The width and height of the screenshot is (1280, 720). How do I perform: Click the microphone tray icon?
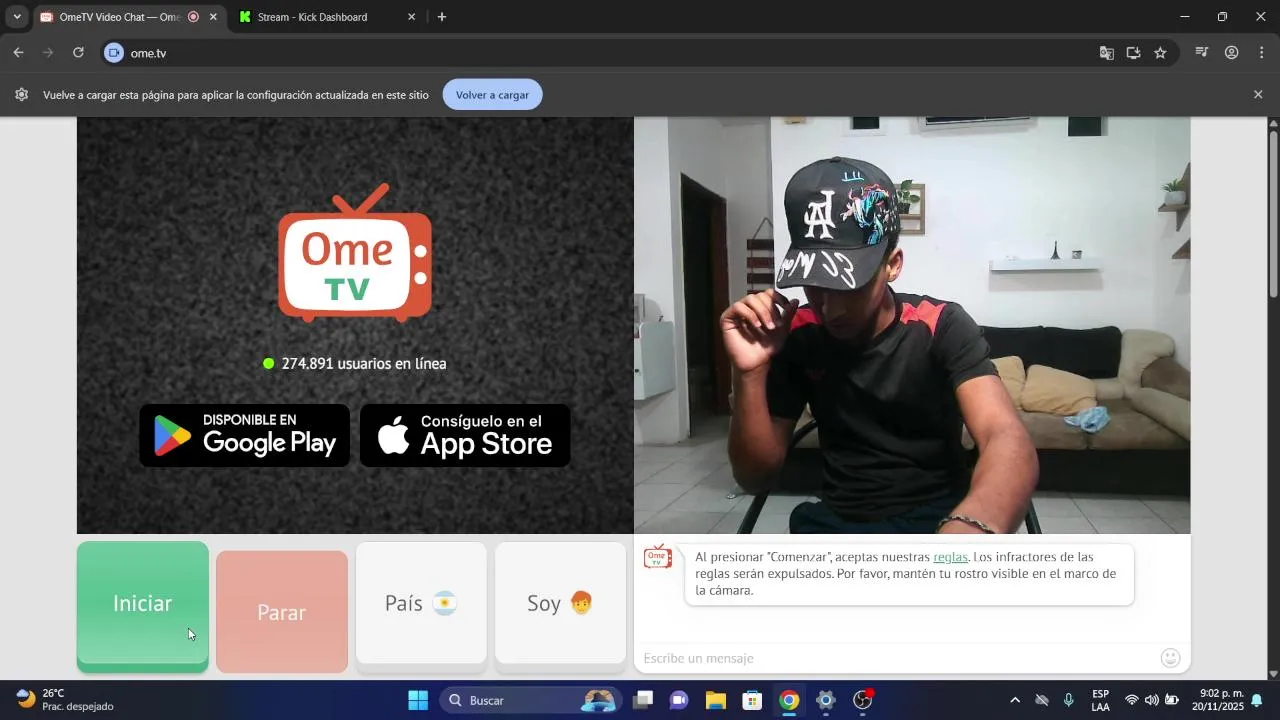click(x=1069, y=700)
